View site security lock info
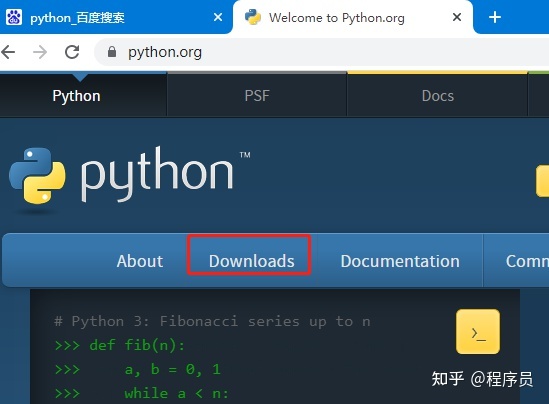Image resolution: width=549 pixels, height=404 pixels. pos(112,52)
